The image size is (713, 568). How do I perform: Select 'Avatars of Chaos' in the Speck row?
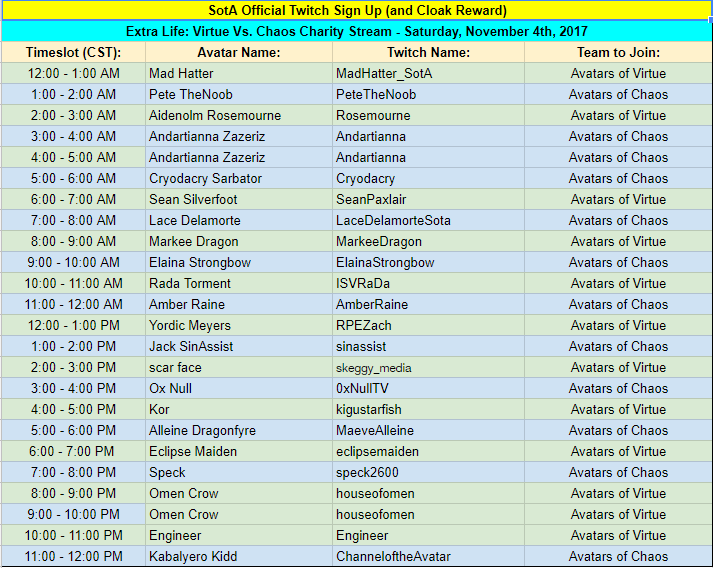(618, 472)
